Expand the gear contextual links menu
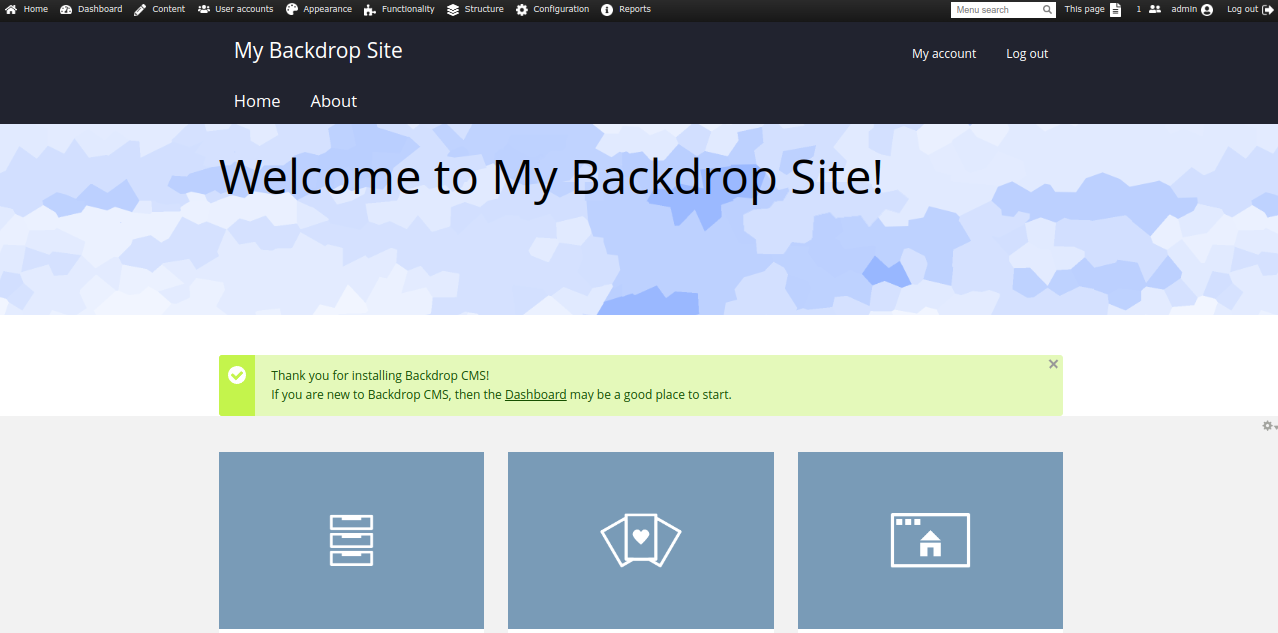This screenshot has width=1278, height=633. [x=1268, y=426]
